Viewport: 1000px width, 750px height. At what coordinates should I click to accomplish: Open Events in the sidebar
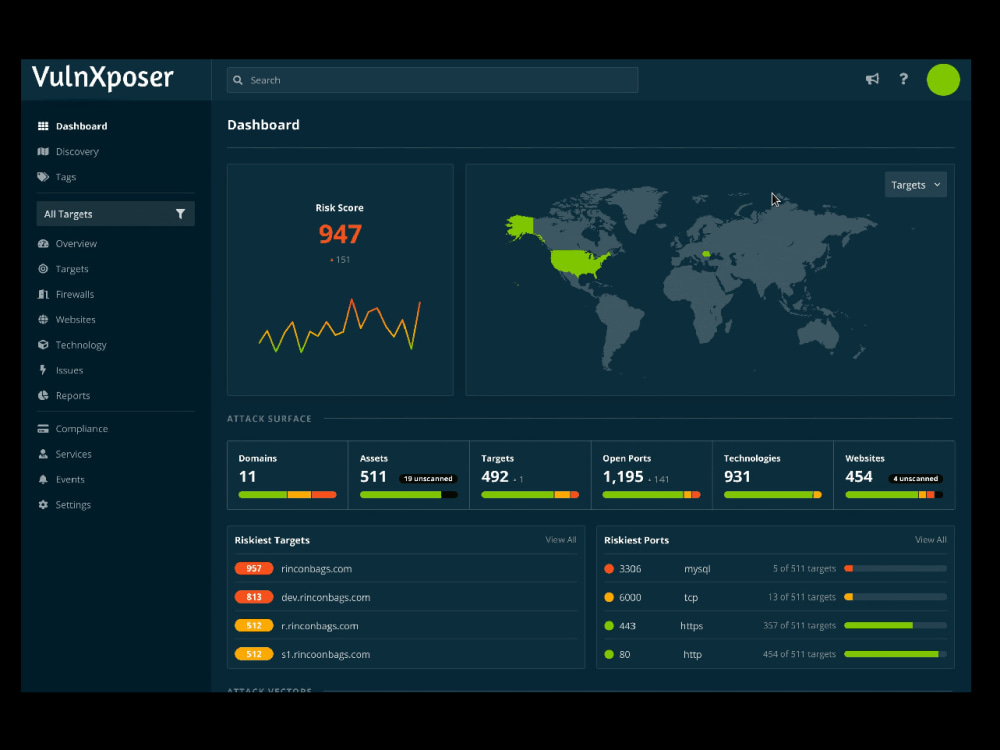tap(70, 480)
